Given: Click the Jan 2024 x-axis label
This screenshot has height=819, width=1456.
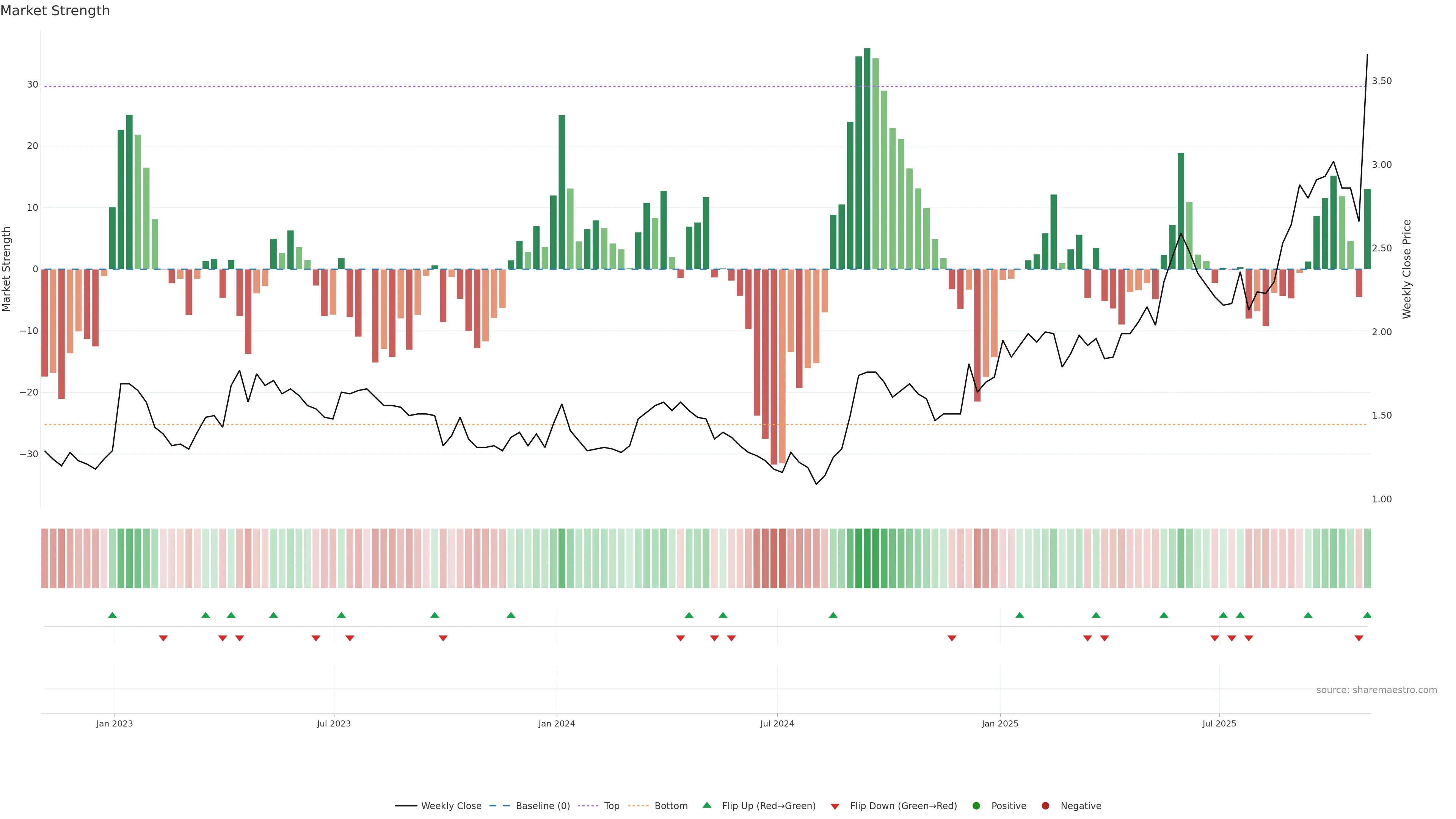Looking at the screenshot, I should pos(556,723).
